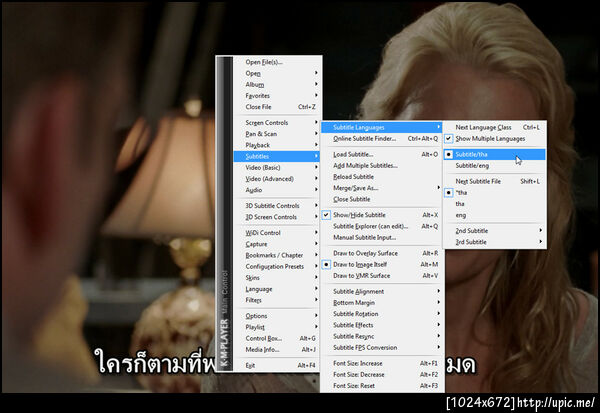Click Control Box... entry

tap(276, 338)
